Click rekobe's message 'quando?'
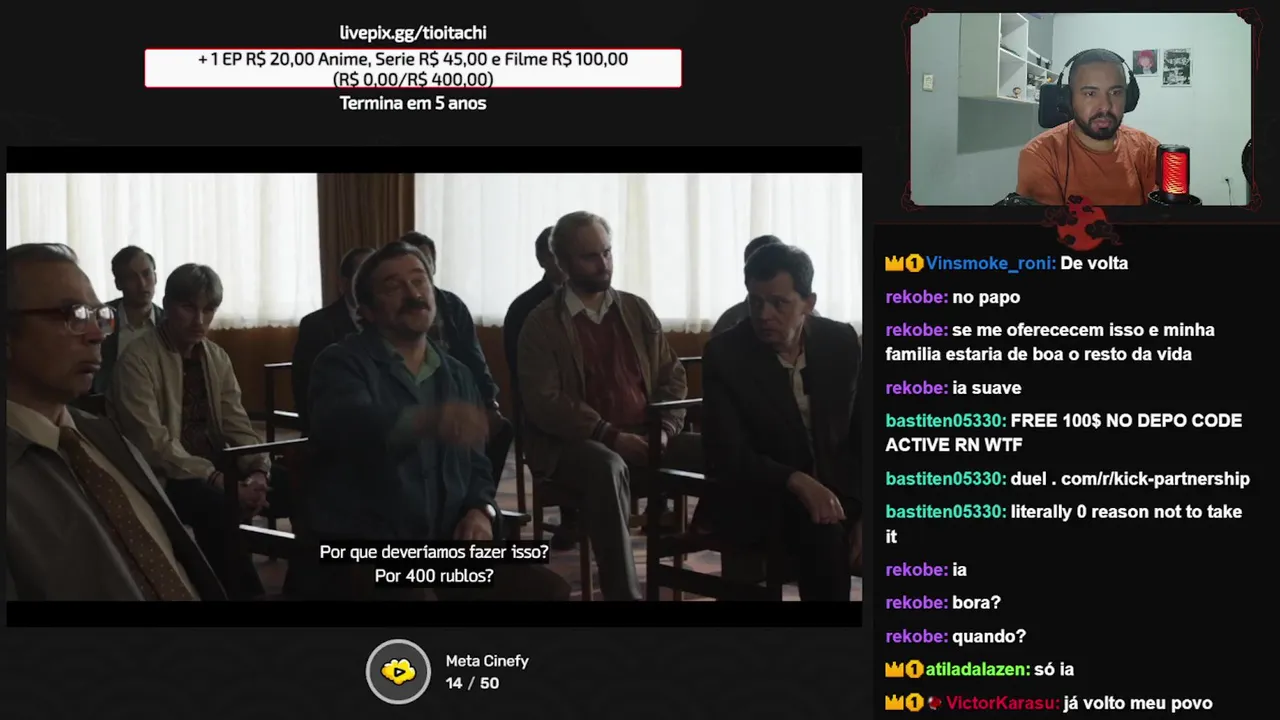 [x=989, y=637]
